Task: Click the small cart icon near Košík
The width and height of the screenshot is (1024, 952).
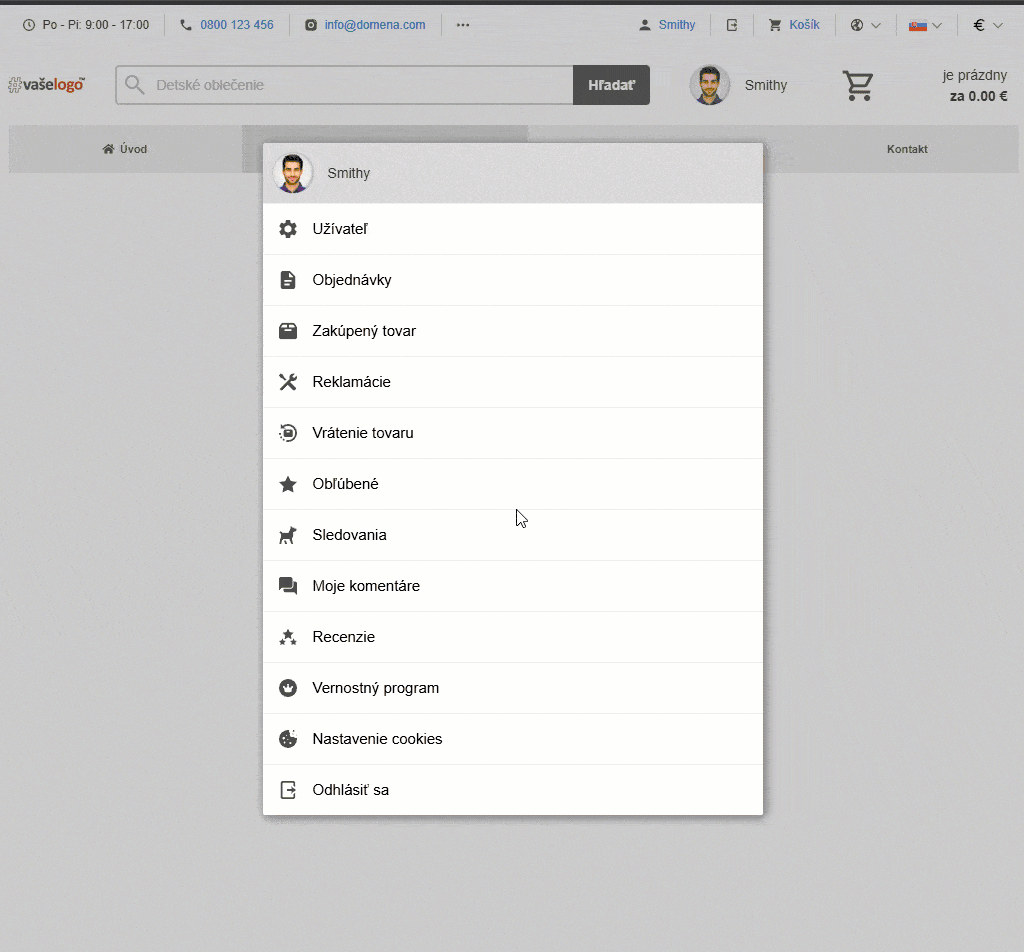Action: (775, 25)
